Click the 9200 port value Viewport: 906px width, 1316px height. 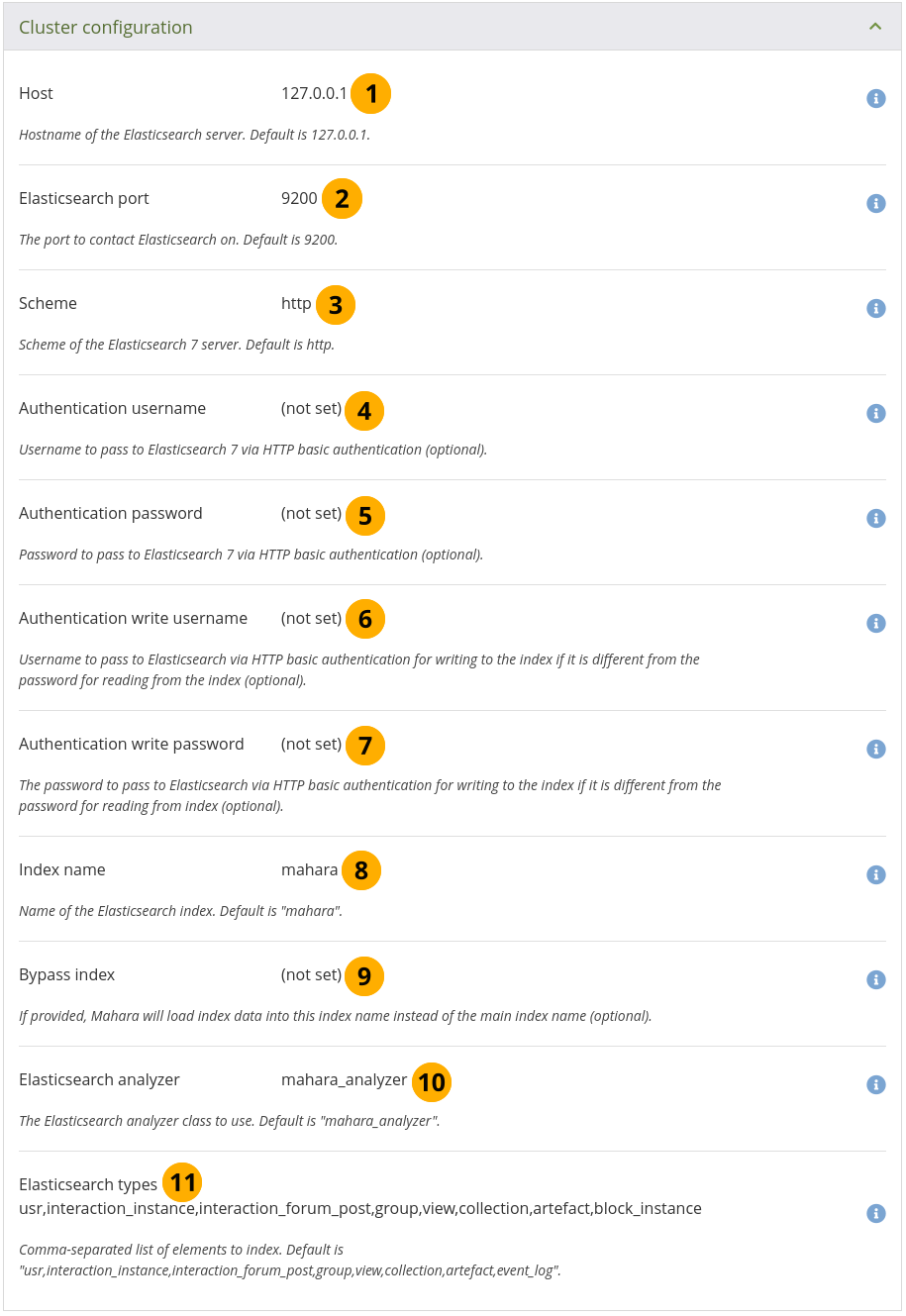pyautogui.click(x=299, y=199)
